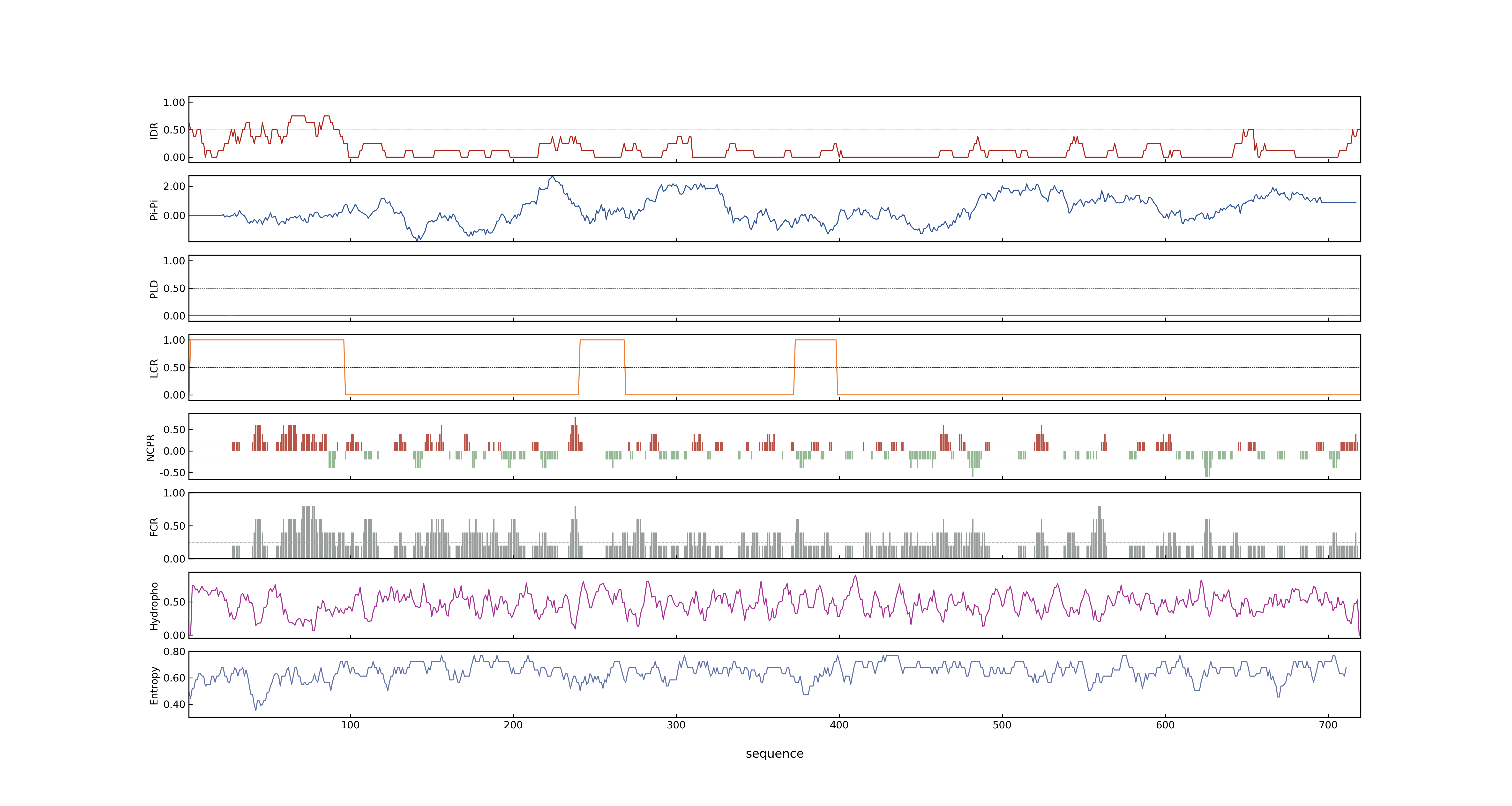Click the FCR y-axis label
Screen dimensions: 1512x806
[154, 526]
